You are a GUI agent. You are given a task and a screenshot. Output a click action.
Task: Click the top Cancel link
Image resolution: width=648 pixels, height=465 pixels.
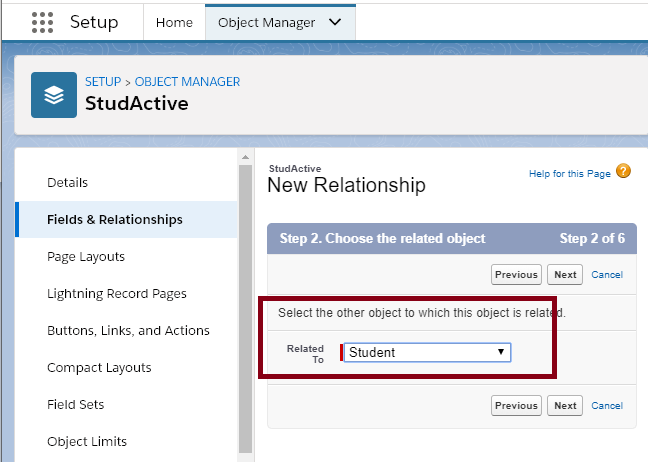tap(607, 275)
